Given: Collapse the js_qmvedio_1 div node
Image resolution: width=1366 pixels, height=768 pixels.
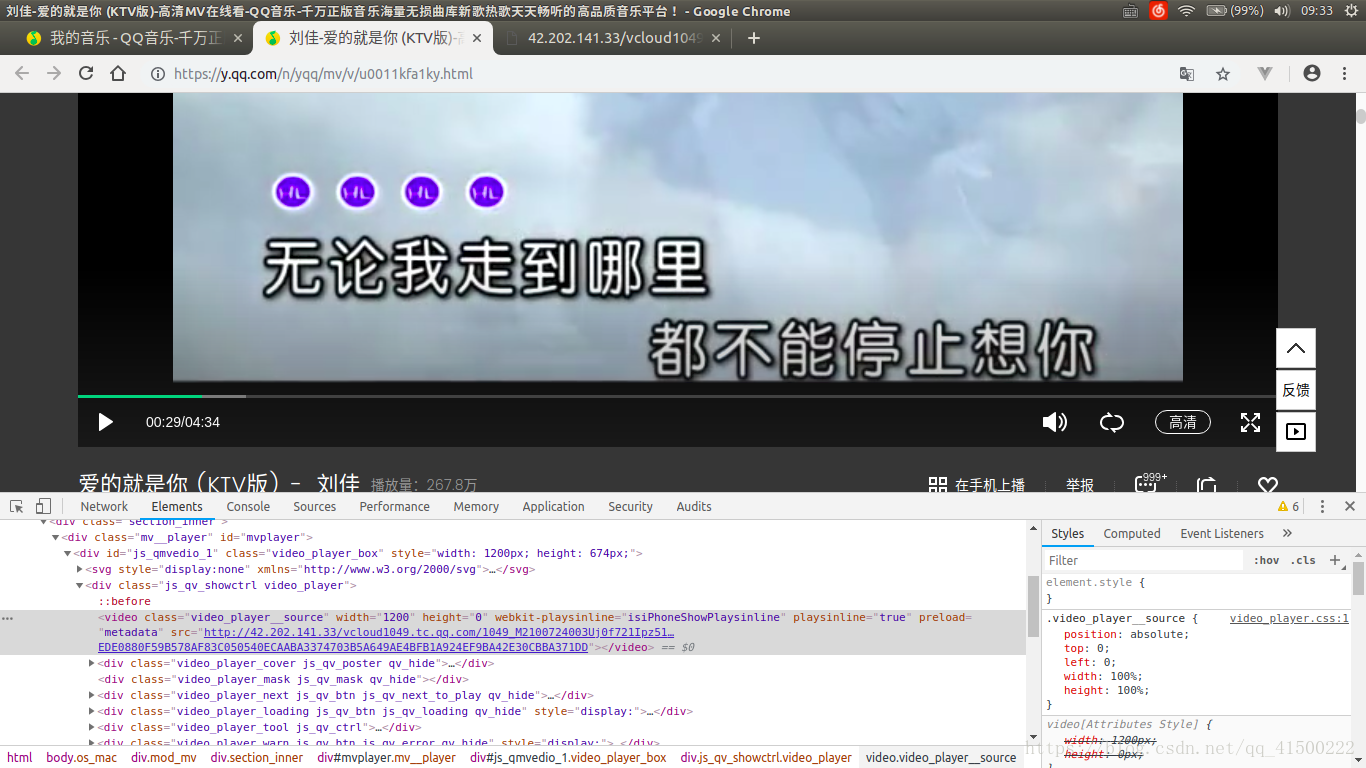Looking at the screenshot, I should pyautogui.click(x=68, y=553).
